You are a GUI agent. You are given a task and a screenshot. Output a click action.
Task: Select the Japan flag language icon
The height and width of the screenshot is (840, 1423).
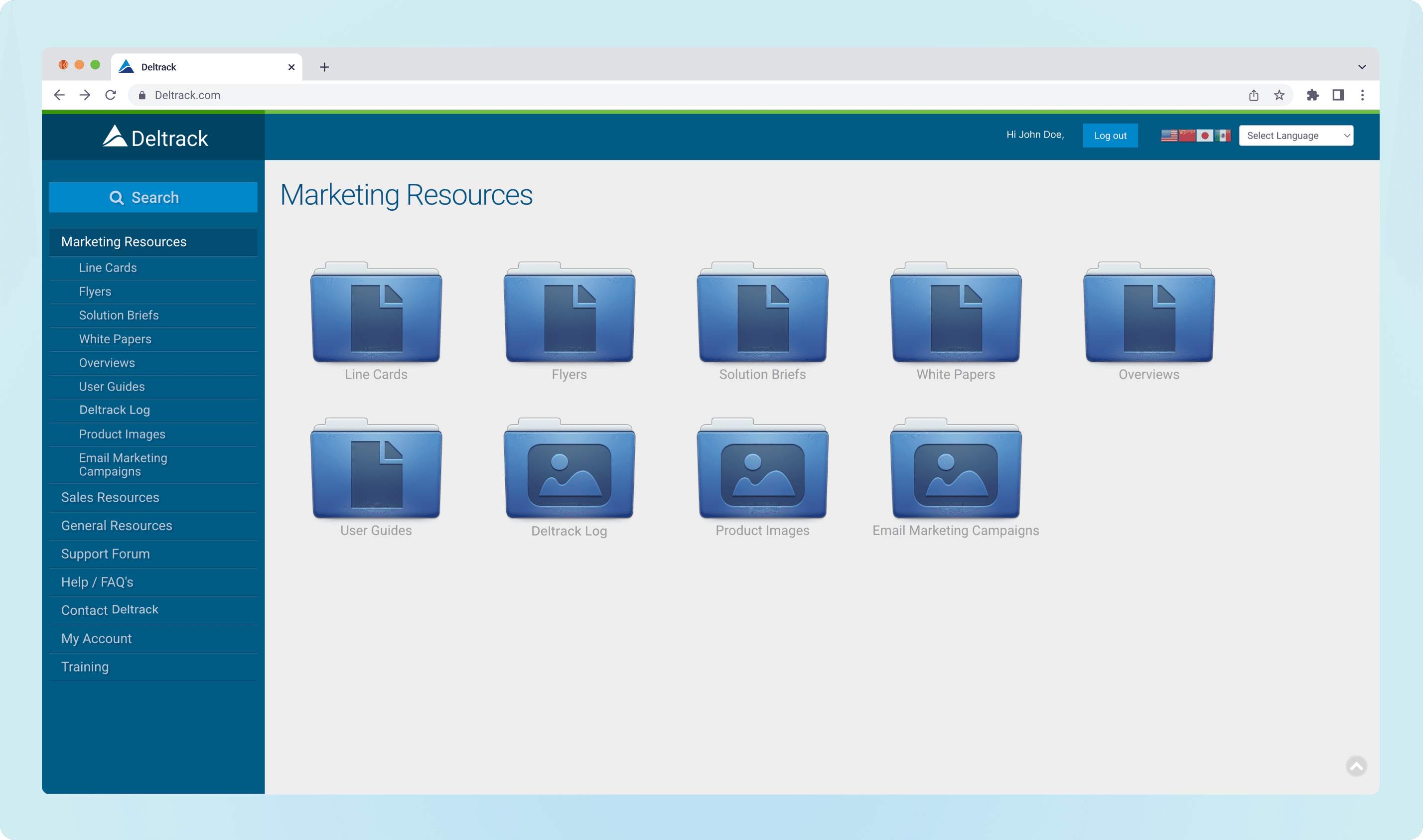(x=1204, y=136)
